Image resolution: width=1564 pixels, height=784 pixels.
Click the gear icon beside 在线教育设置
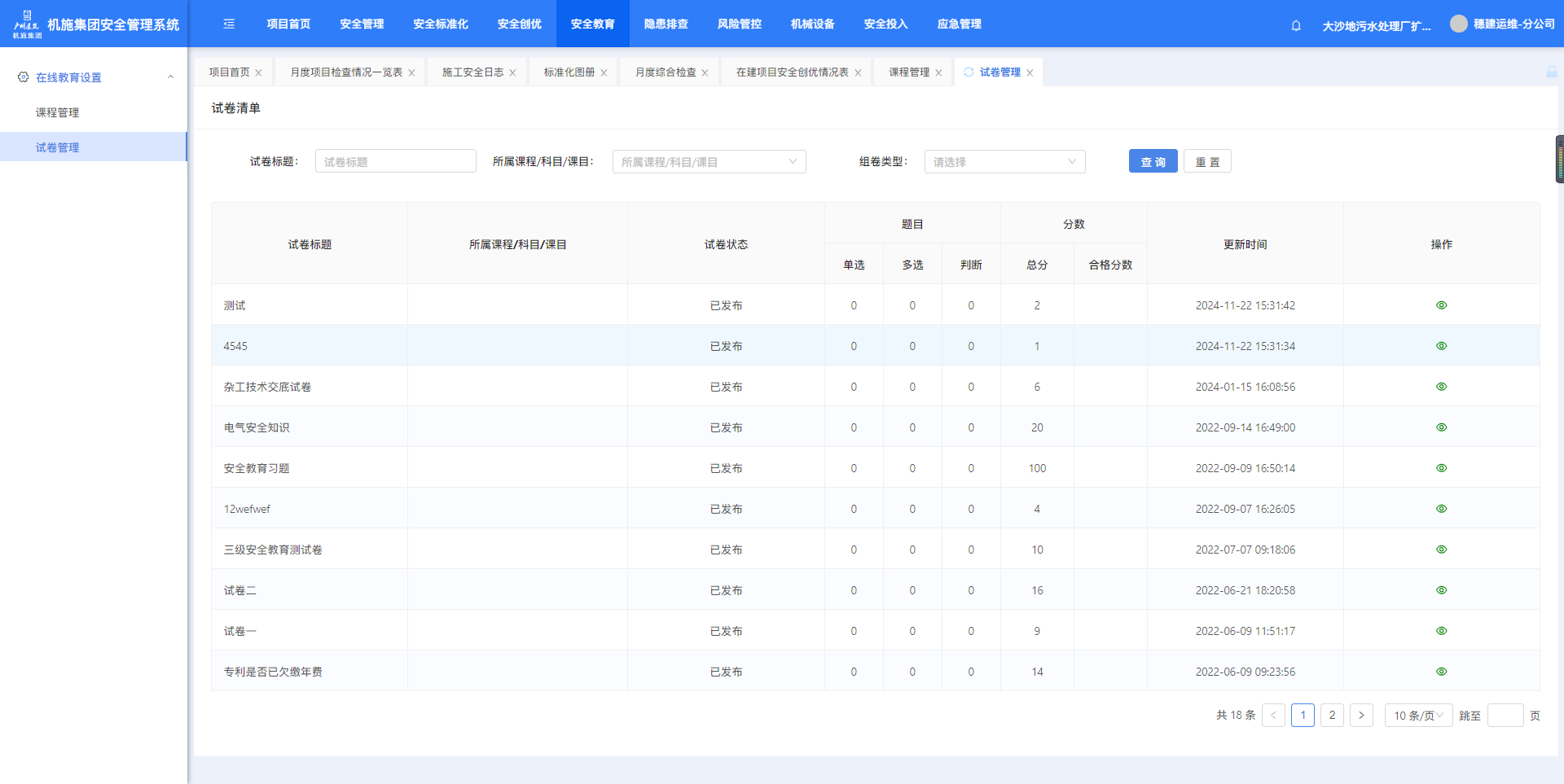(23, 77)
